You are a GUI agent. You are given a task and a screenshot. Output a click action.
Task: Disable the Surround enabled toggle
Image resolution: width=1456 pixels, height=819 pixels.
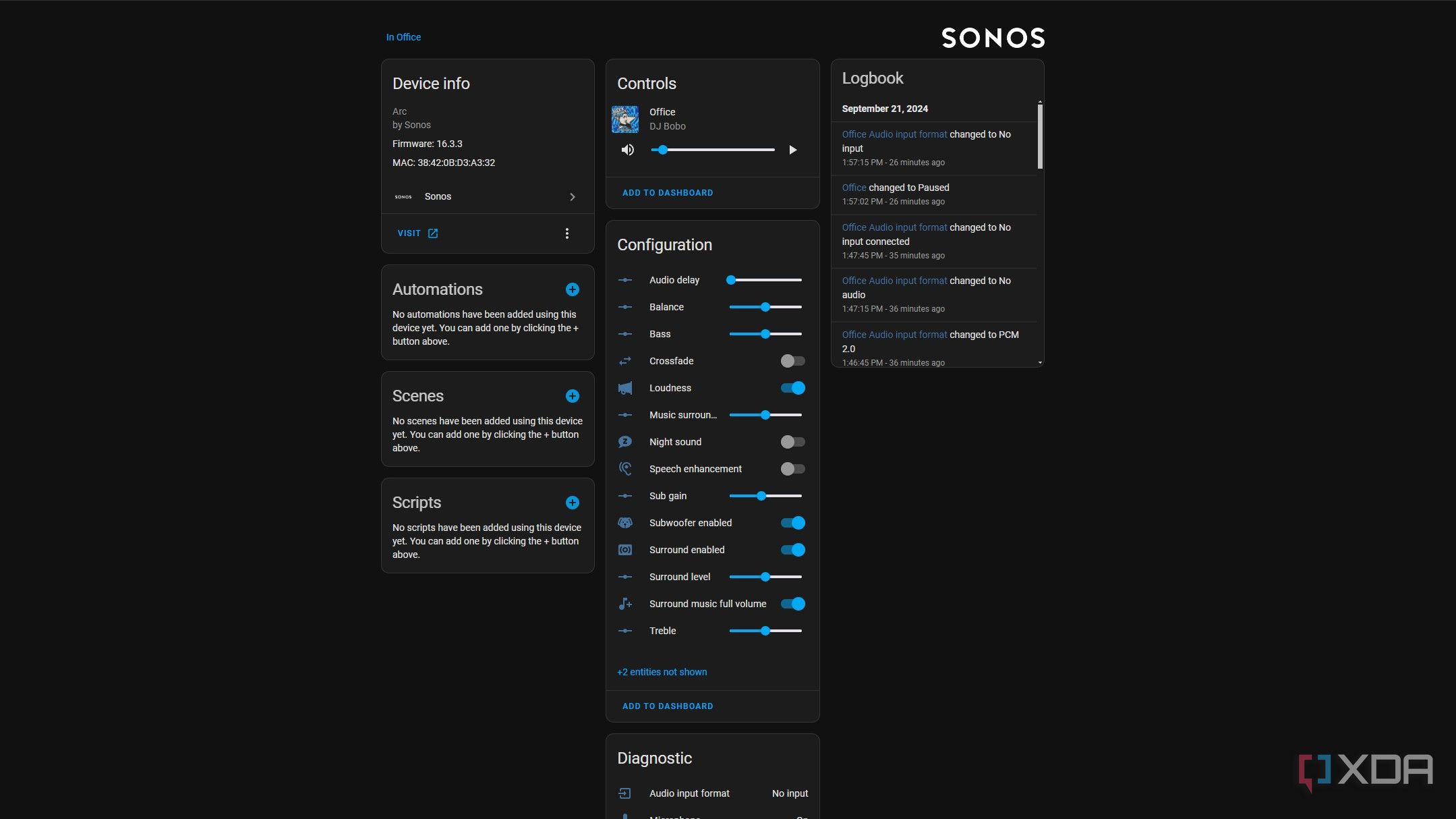[x=793, y=550]
